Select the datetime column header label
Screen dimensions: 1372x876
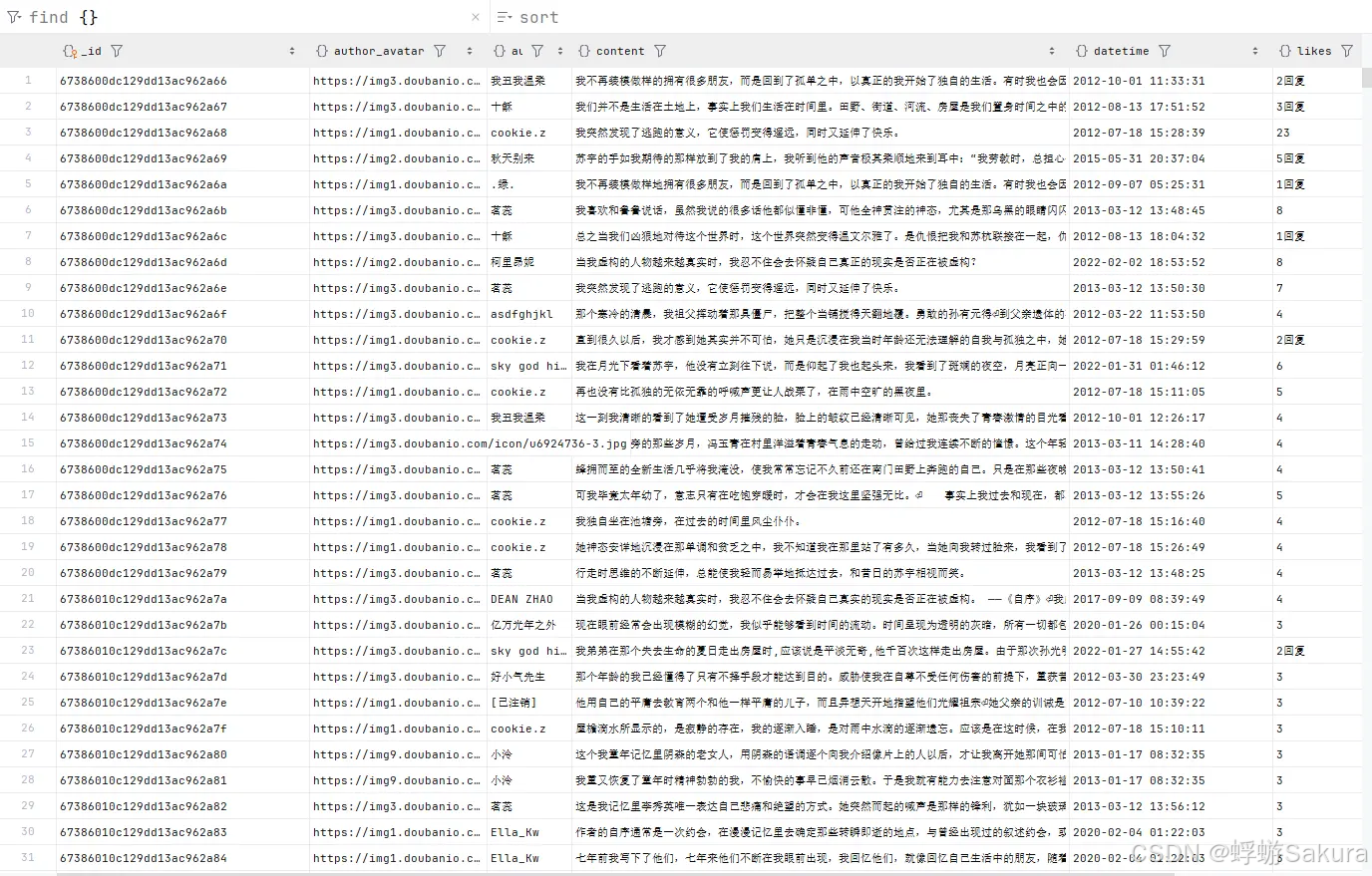[1121, 51]
